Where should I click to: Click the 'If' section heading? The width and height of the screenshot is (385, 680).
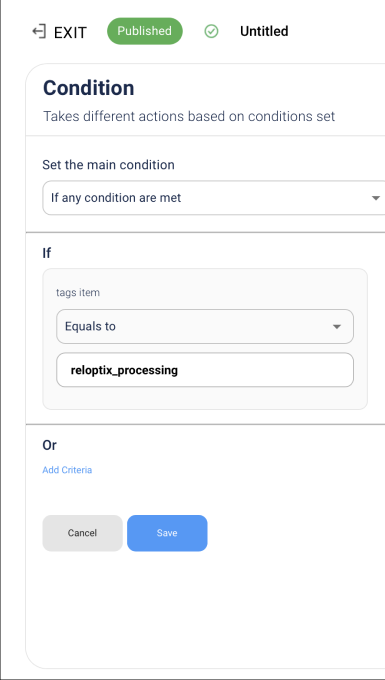coord(46,253)
